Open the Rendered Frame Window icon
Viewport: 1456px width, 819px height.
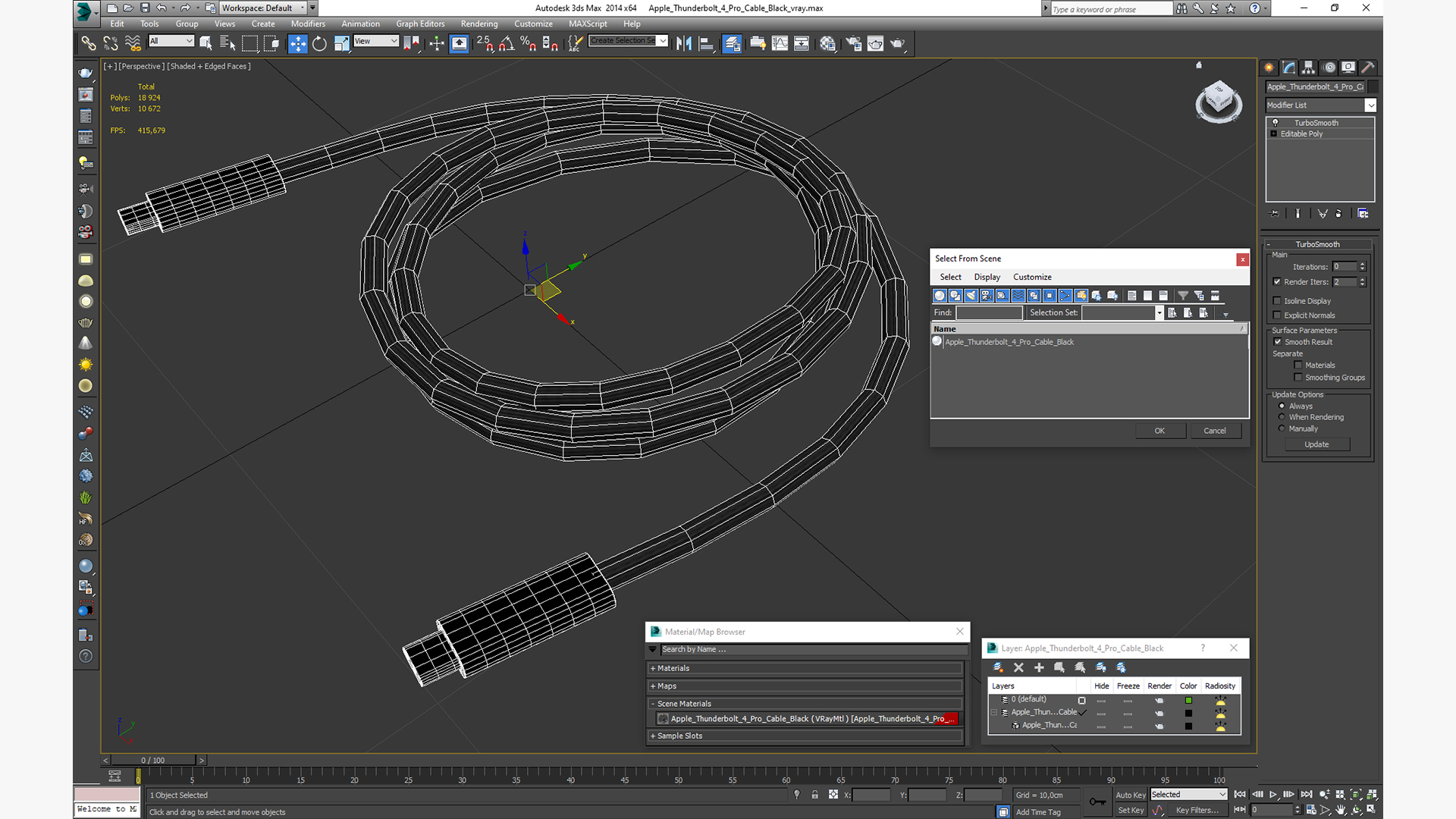click(875, 44)
